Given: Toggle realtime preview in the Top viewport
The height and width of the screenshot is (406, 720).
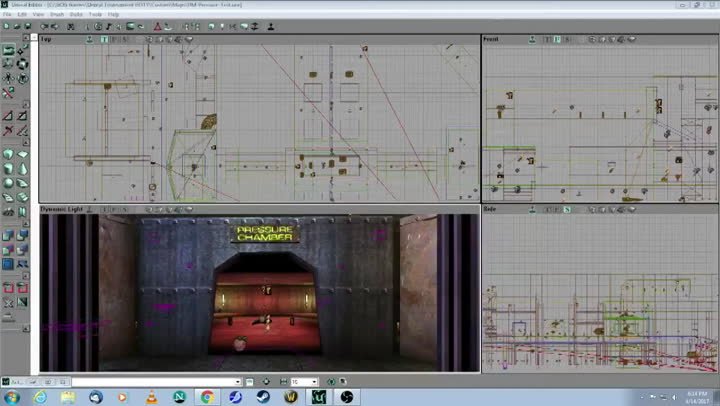Looking at the screenshot, I should point(90,39).
